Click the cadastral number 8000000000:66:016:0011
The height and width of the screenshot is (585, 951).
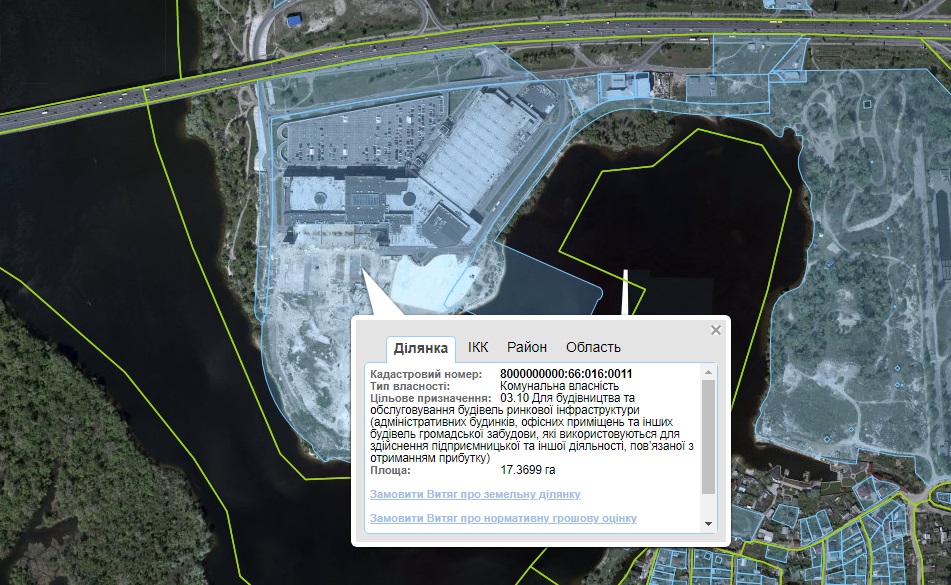[x=566, y=374]
